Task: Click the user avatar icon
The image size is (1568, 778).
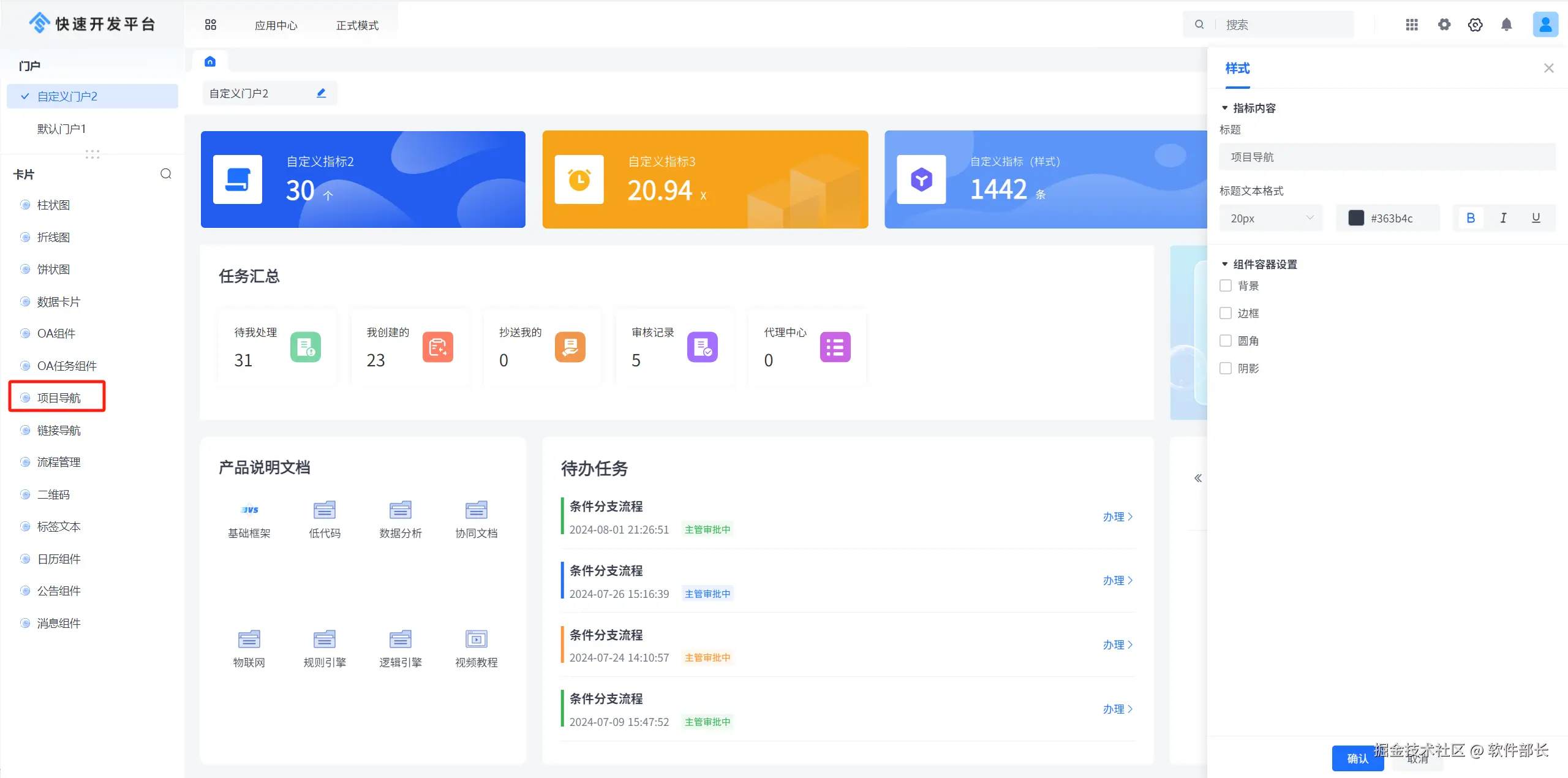Action: [1545, 25]
